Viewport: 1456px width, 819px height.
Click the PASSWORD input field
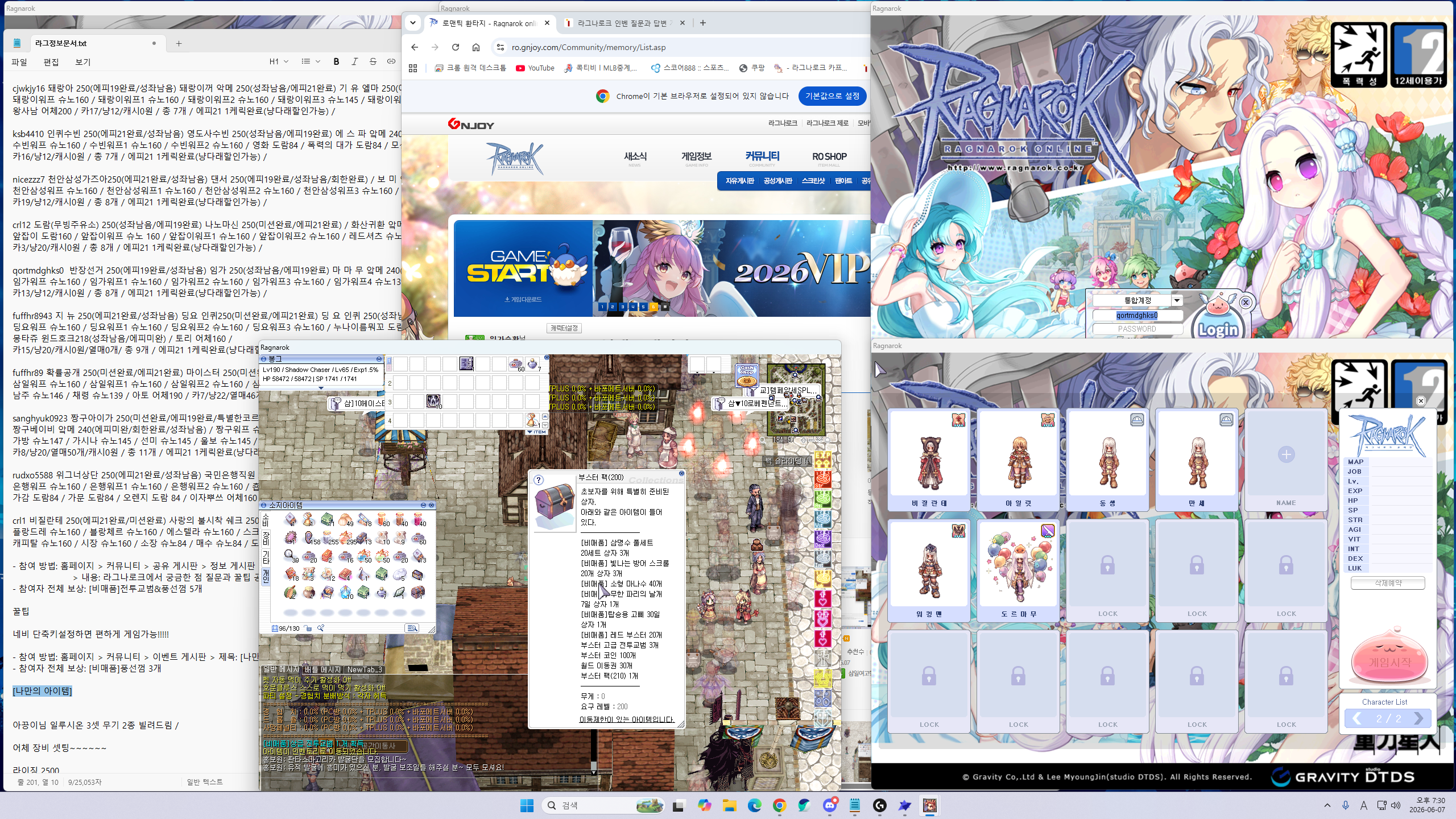click(x=1137, y=329)
